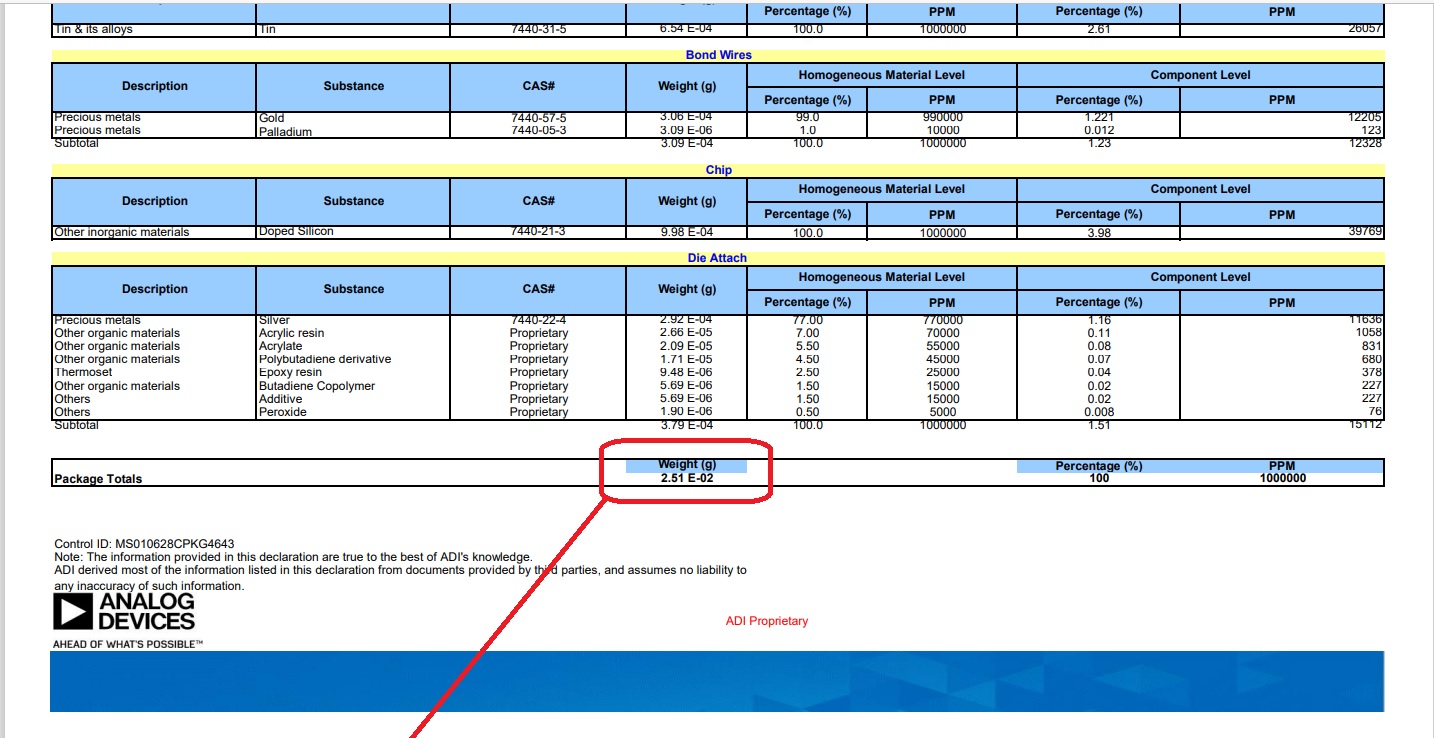Click the AHEAD OF WHAT'S POSSIBLE tagline
The width and height of the screenshot is (1434, 738).
pos(128,644)
